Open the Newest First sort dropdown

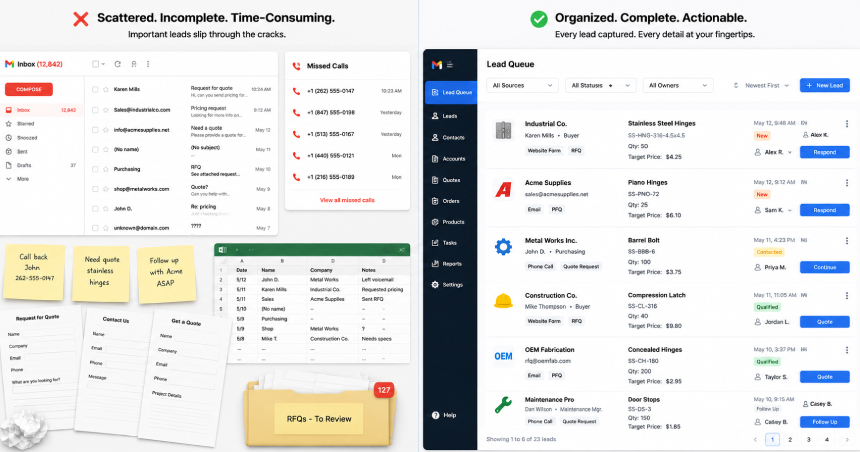click(x=761, y=86)
